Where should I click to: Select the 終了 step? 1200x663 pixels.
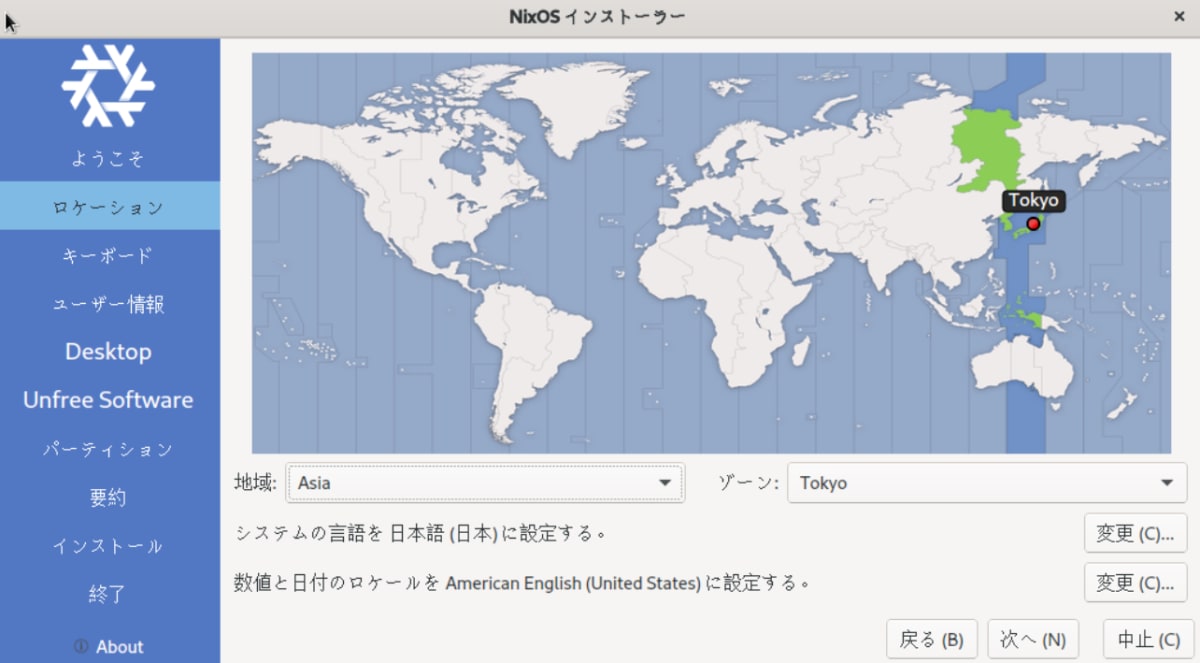coord(108,594)
